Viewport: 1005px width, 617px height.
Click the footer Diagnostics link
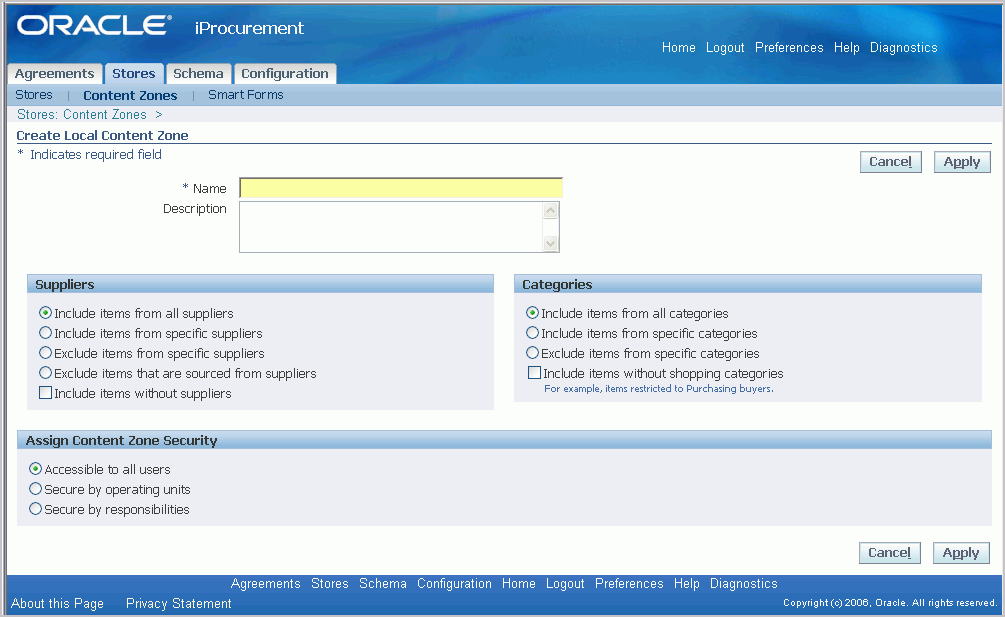(743, 584)
